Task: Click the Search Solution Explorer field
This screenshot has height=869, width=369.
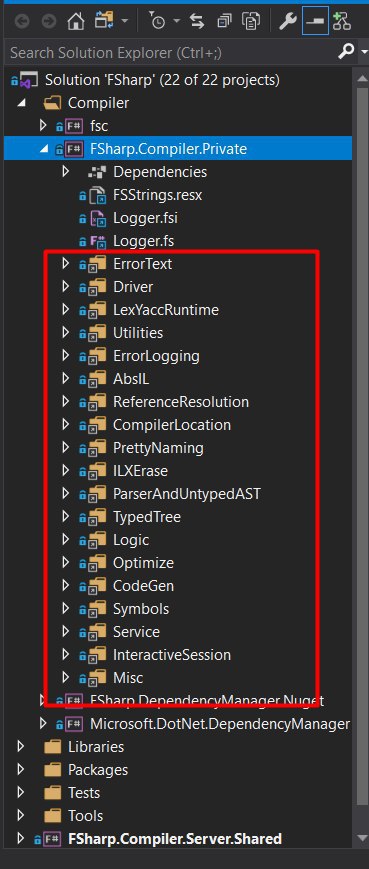Action: point(172,53)
